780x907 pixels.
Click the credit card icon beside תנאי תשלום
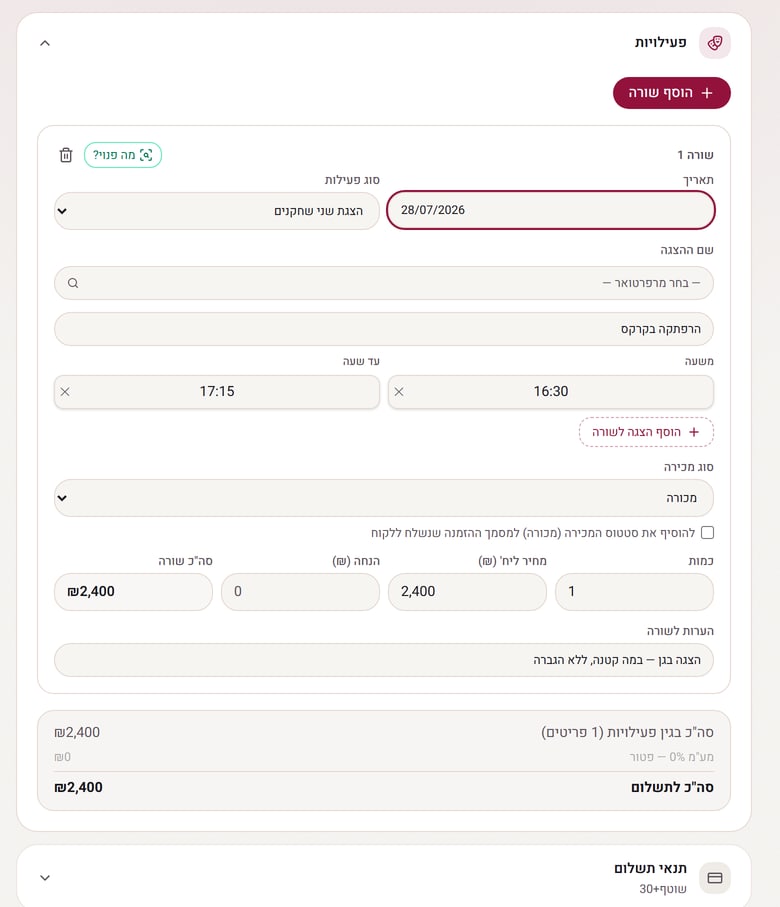tap(715, 878)
